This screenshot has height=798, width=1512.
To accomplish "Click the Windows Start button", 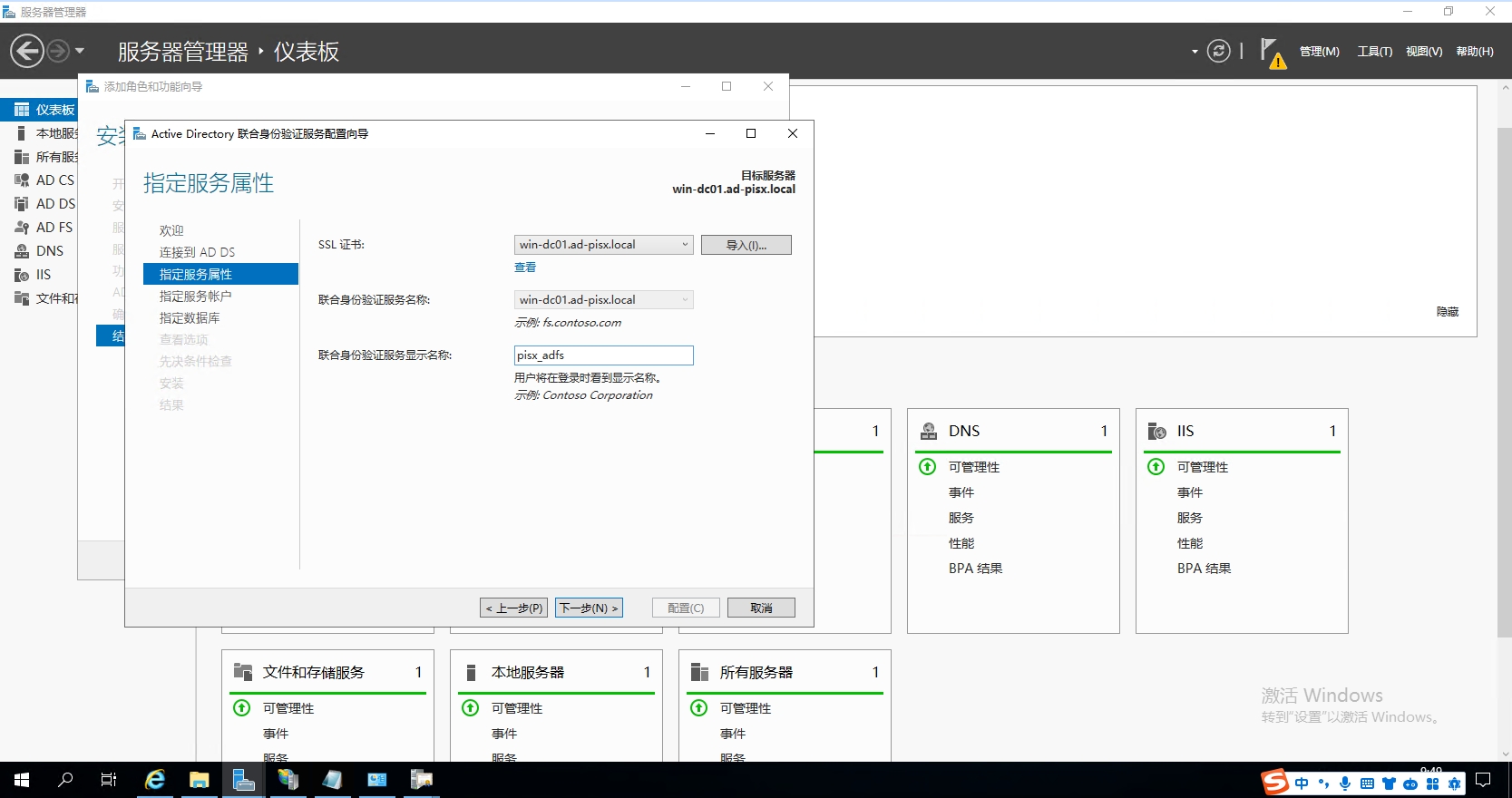I will pyautogui.click(x=22, y=780).
